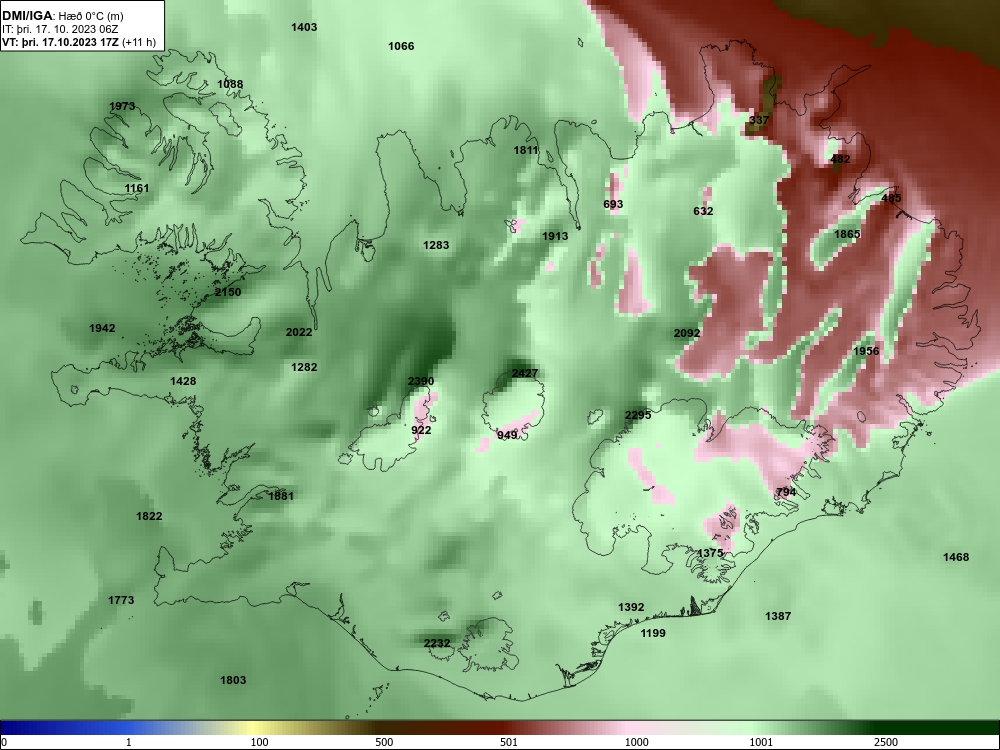This screenshot has width=1000, height=750.
Task: Click the 1811 value on the north coast
Action: [526, 151]
